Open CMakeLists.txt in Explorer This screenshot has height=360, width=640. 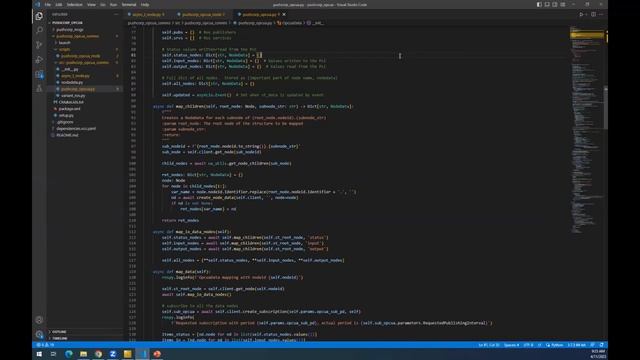point(71,102)
